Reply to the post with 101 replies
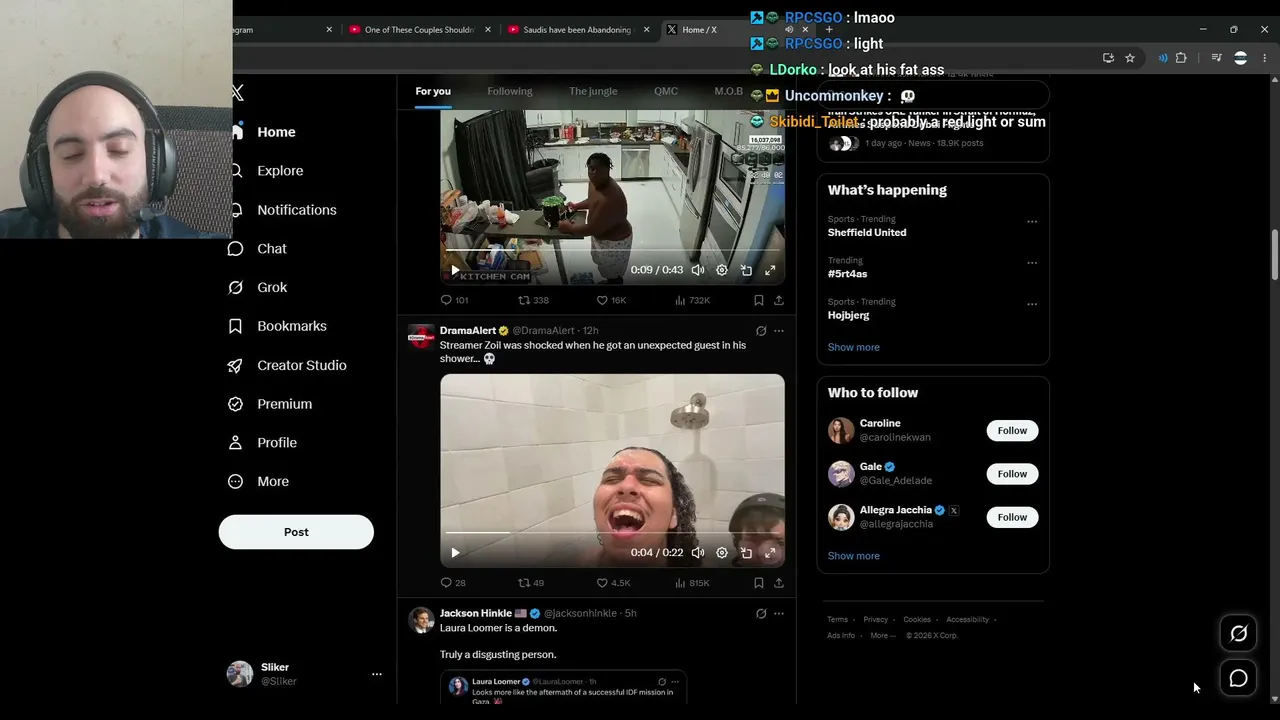The height and width of the screenshot is (720, 1280). [x=454, y=300]
